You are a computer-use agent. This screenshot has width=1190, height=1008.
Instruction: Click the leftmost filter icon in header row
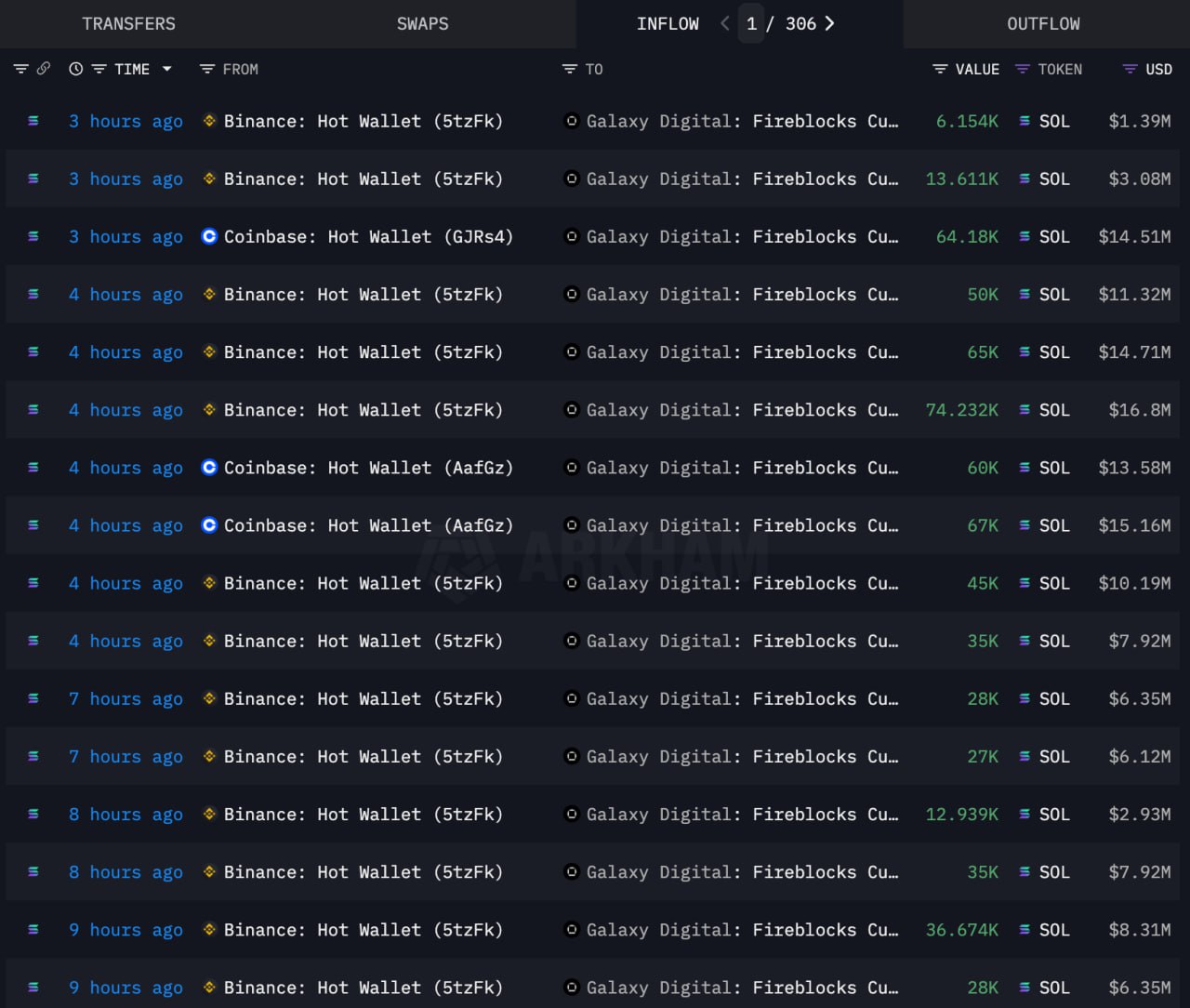point(20,69)
